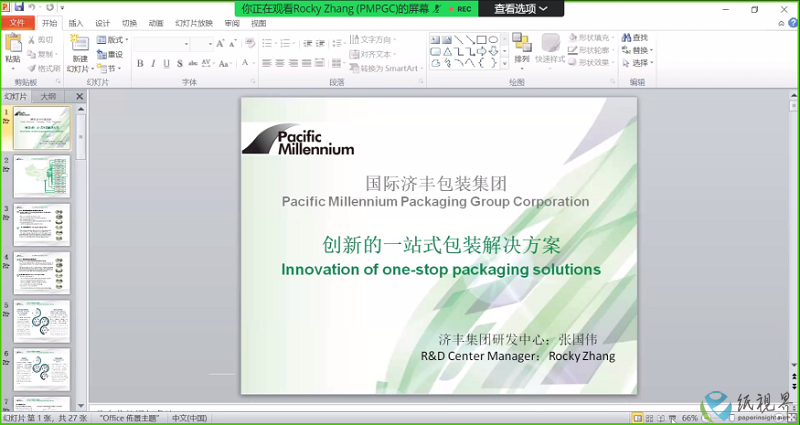Click the 剪切 (Cut) scissors button
This screenshot has height=425, width=800.
tap(40, 40)
